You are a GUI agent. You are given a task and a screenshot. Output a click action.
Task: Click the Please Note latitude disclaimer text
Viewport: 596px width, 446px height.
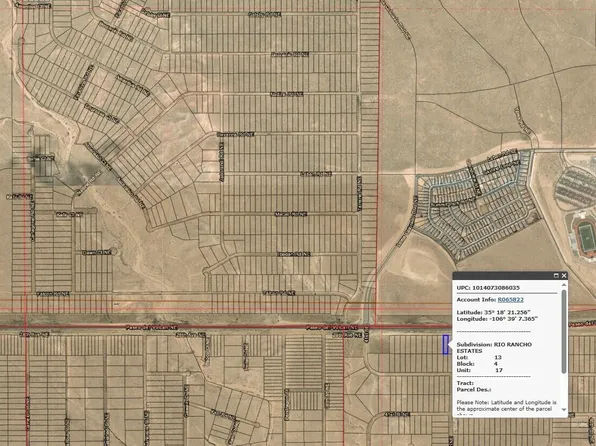[507, 407]
